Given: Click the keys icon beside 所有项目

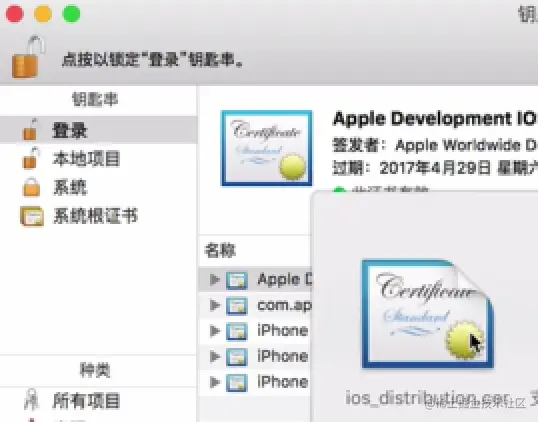Looking at the screenshot, I should coord(31,400).
